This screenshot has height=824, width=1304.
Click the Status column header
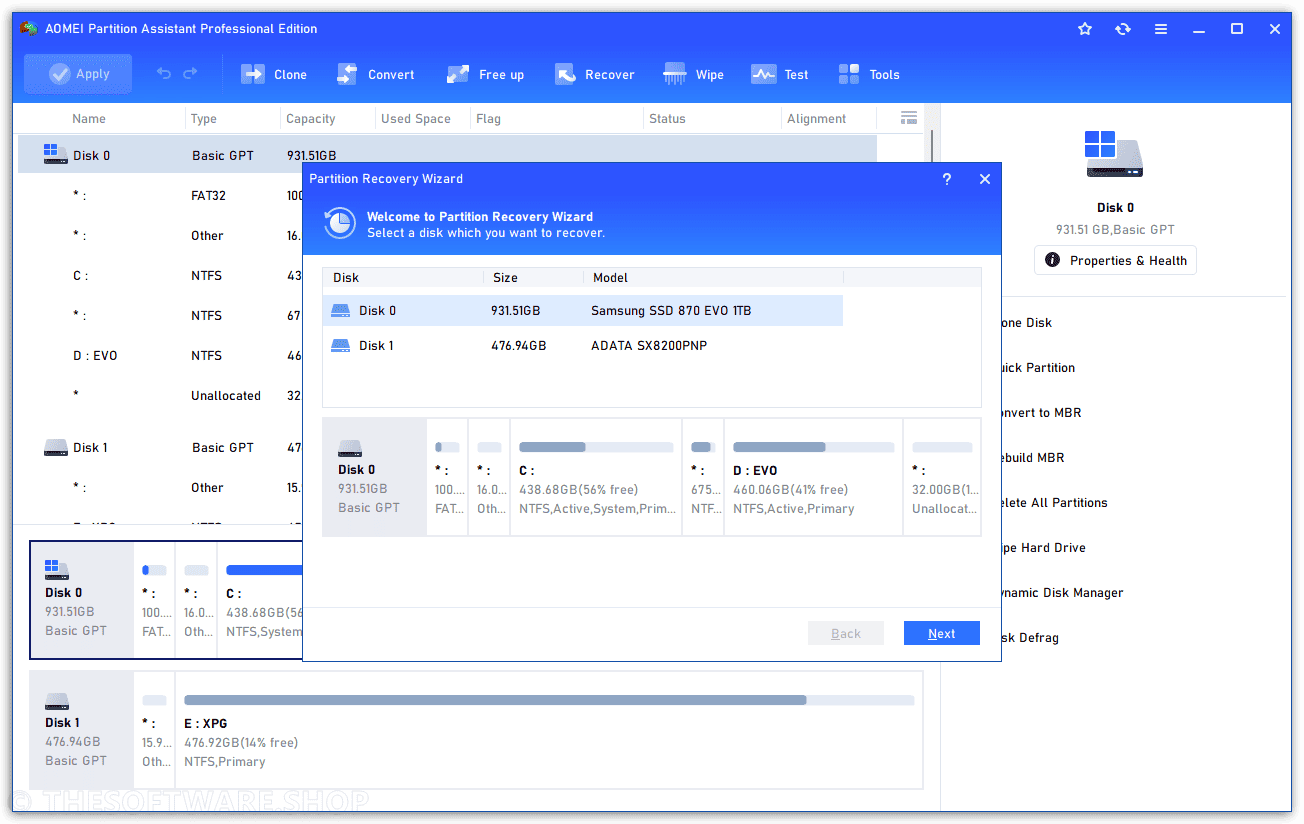click(x=667, y=118)
